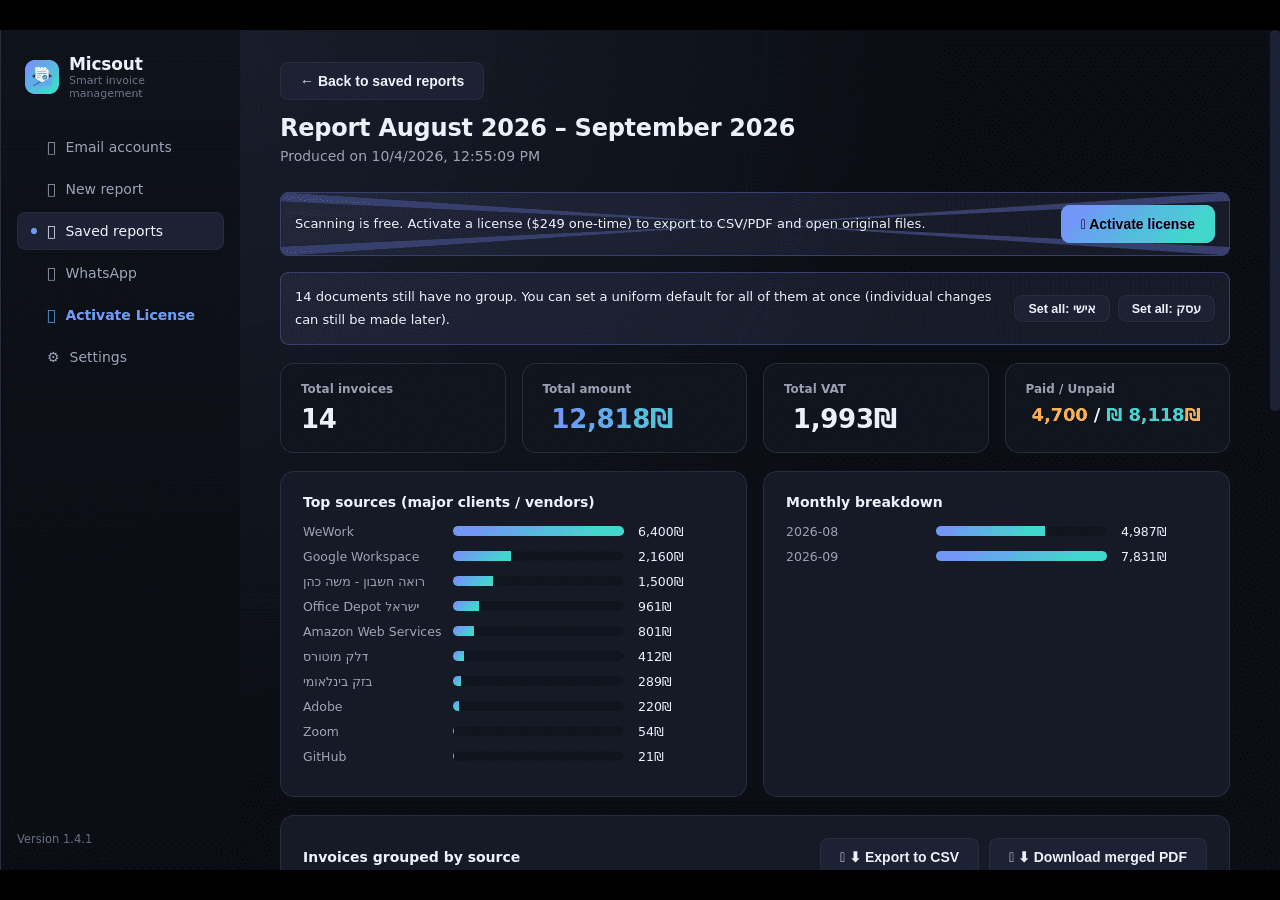The width and height of the screenshot is (1280, 900).
Task: Click the Adobe source label
Action: click(323, 707)
